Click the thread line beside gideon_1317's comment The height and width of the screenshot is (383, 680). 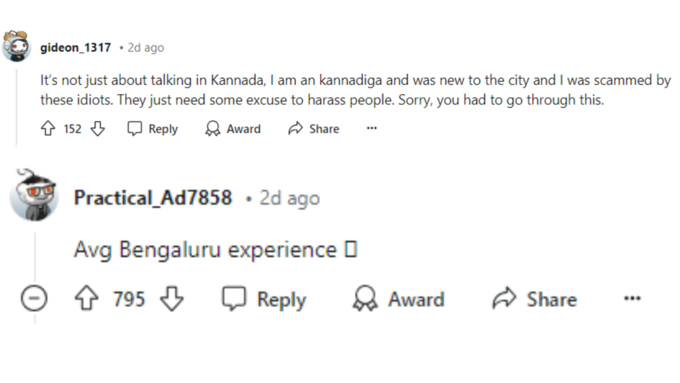point(16,106)
